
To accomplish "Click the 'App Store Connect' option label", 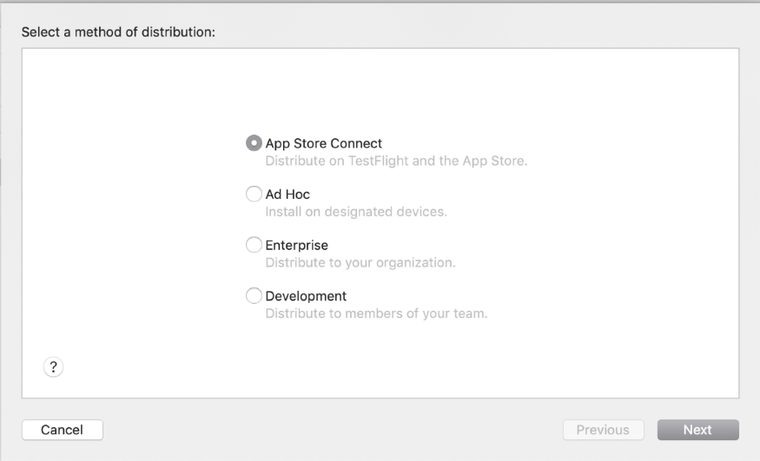I will point(323,143).
